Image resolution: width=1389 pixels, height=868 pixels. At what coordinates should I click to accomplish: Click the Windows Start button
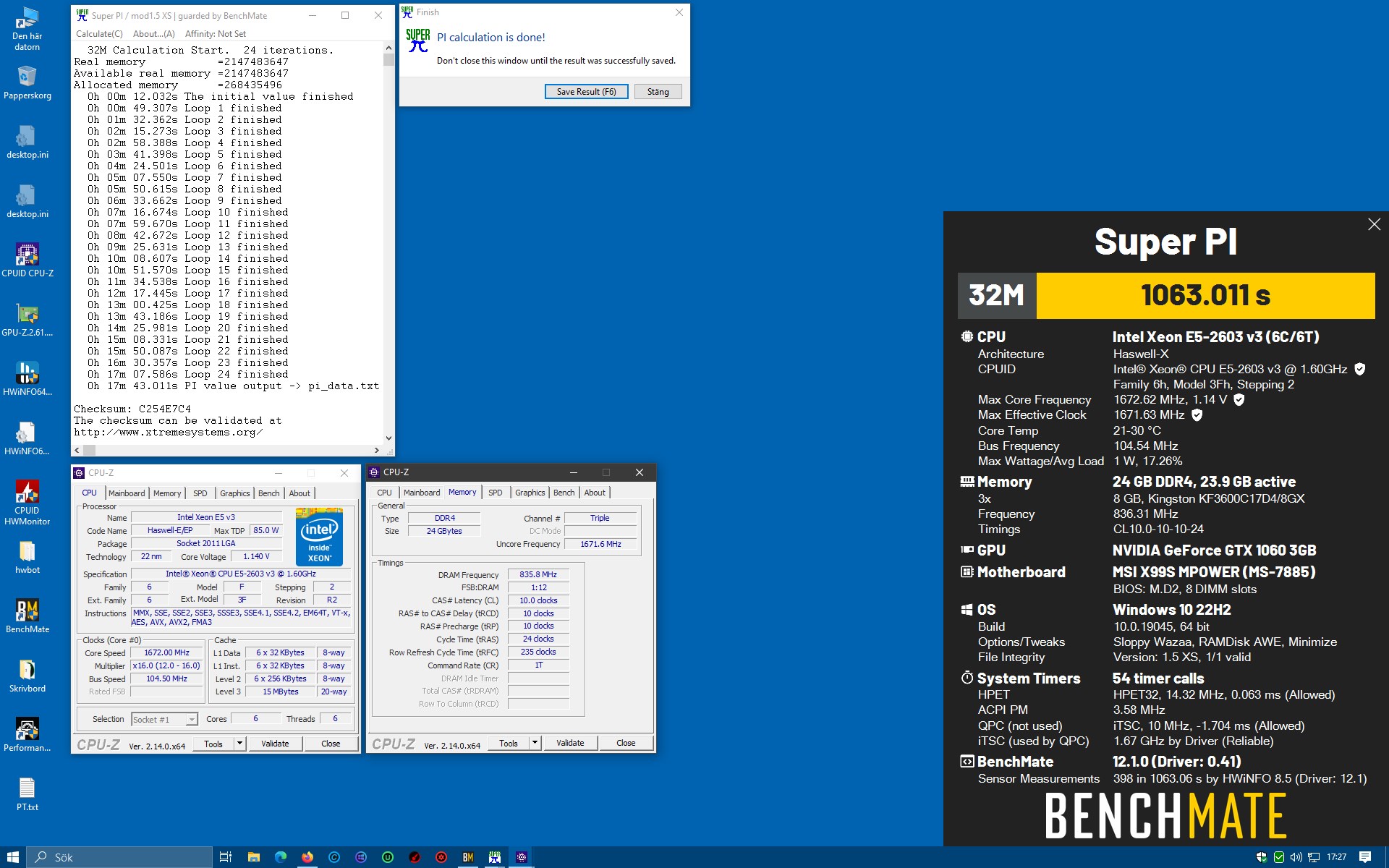[13, 857]
